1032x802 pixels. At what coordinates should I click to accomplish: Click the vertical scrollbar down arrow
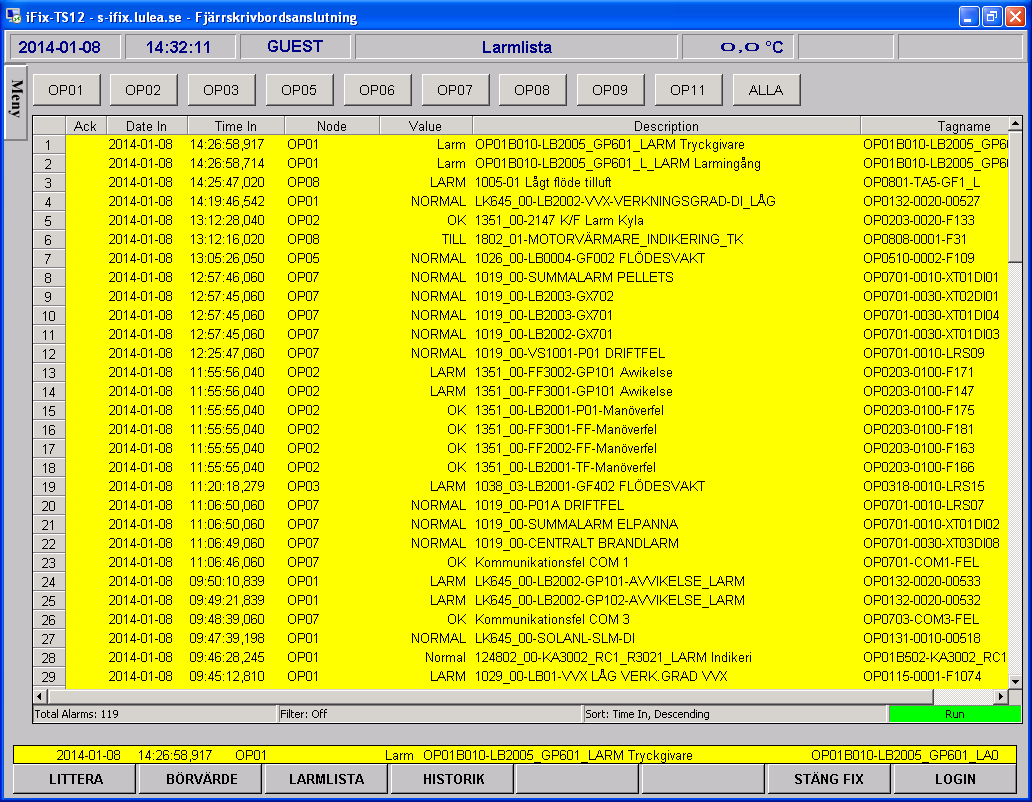click(1016, 682)
